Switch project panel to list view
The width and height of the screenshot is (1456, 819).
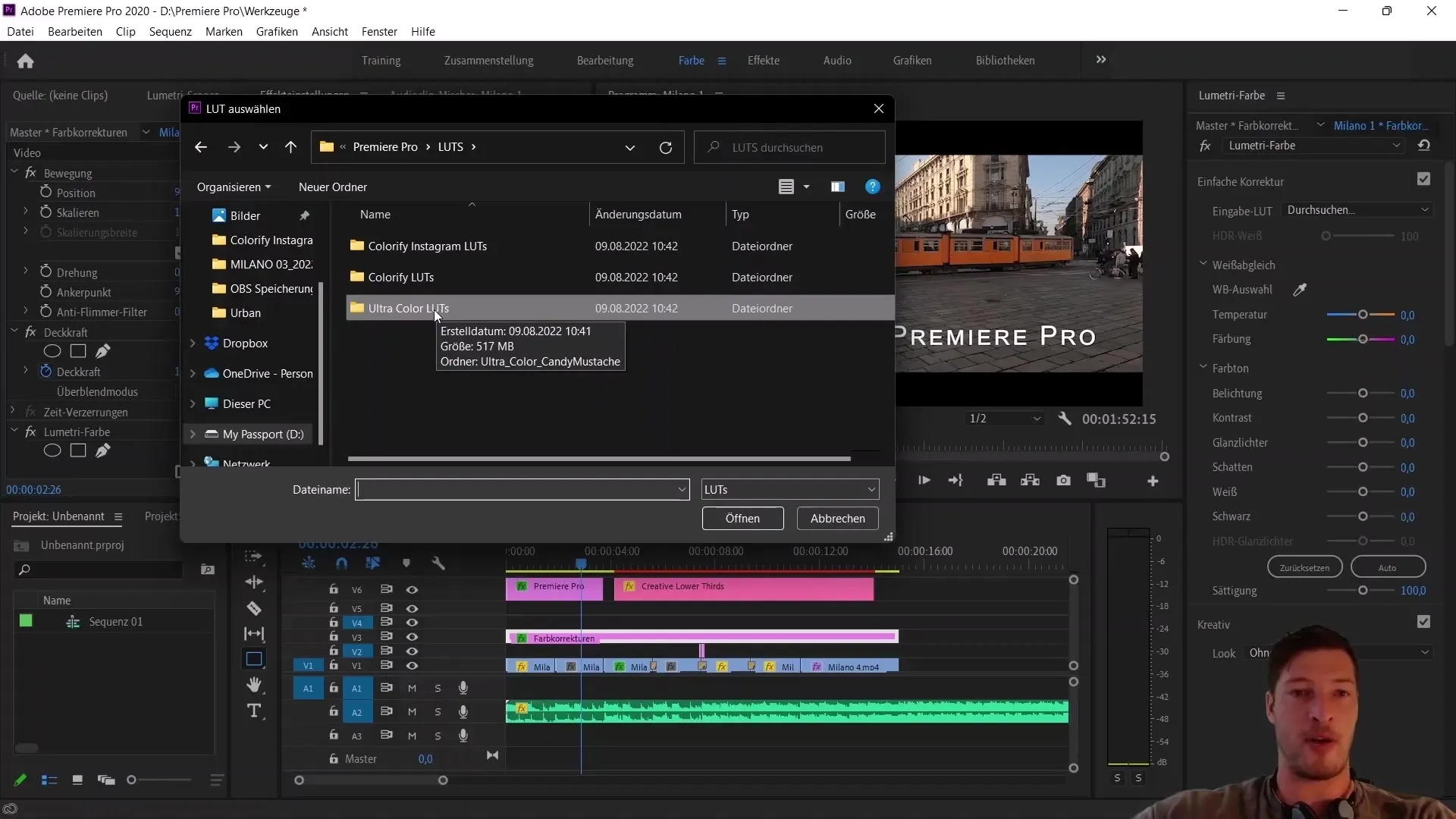tap(49, 780)
